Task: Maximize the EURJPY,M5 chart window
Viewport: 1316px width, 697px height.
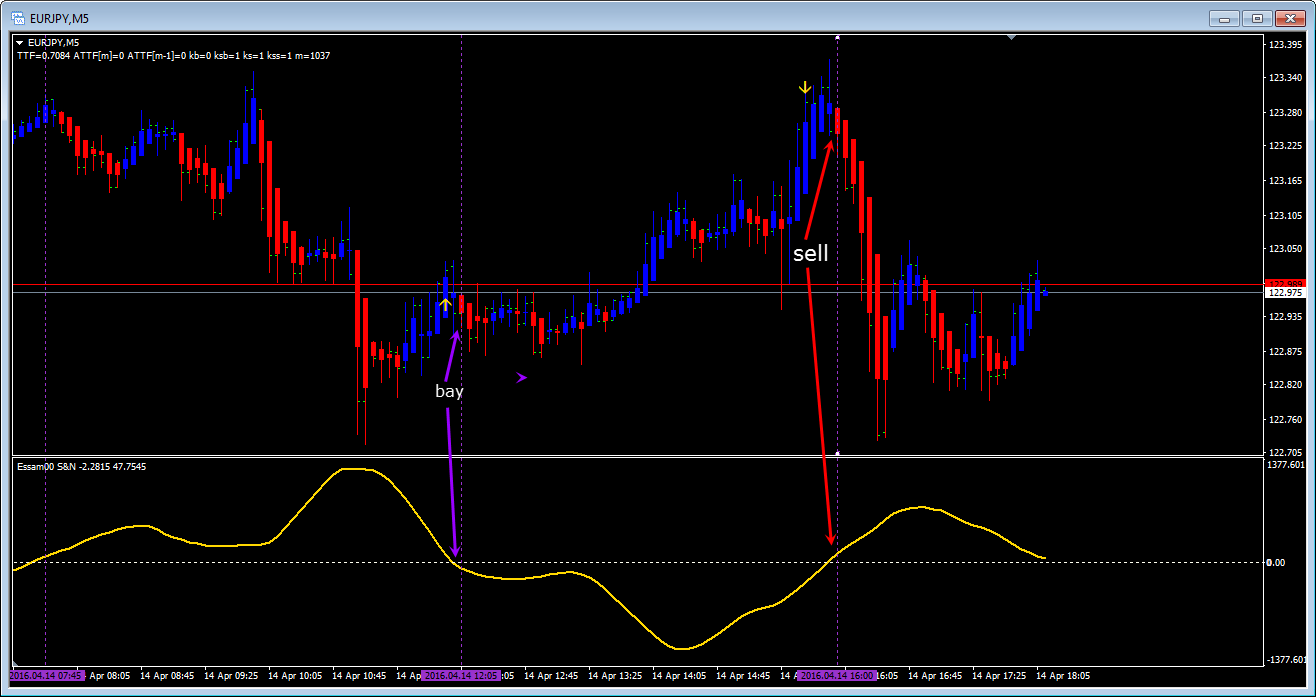Action: pos(1256,17)
